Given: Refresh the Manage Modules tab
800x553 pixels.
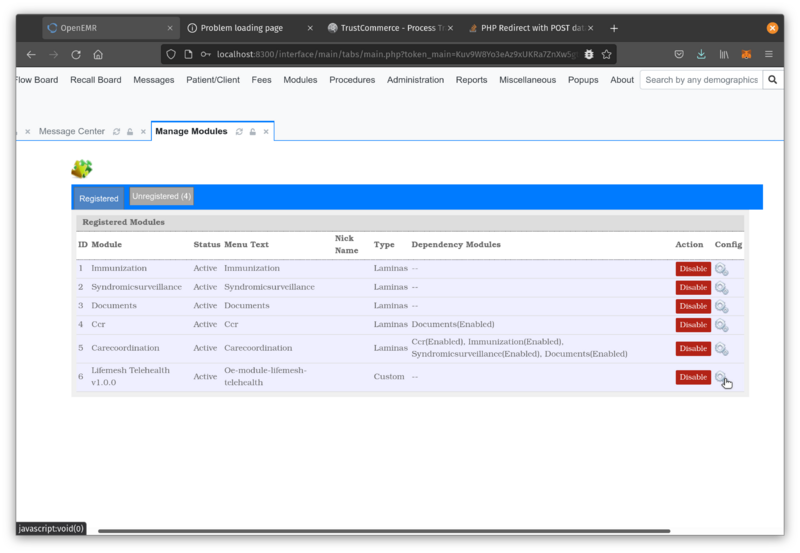Looking at the screenshot, I should [239, 131].
